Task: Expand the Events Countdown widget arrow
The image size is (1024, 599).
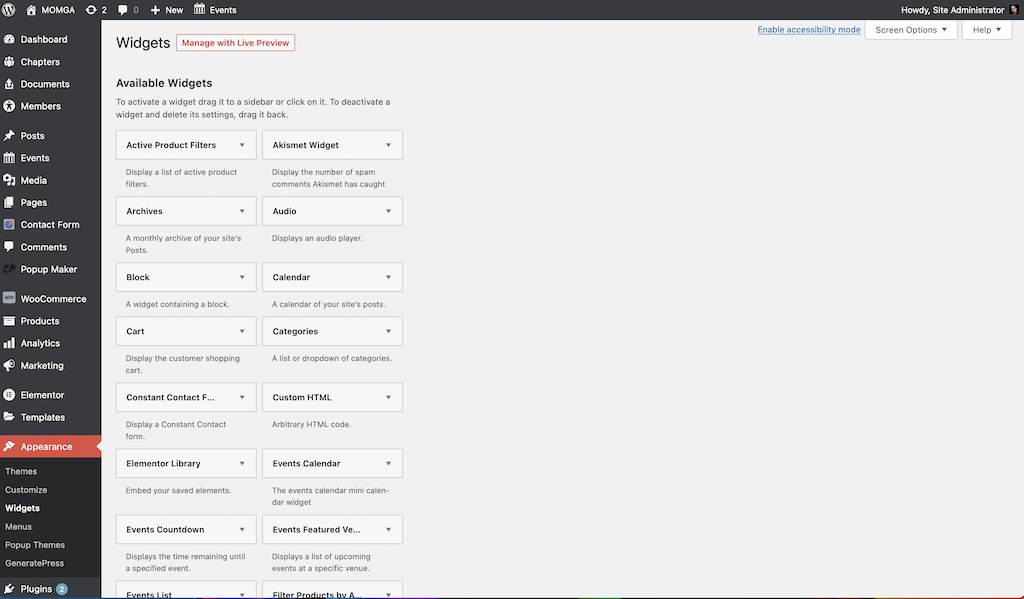Action: (x=242, y=529)
